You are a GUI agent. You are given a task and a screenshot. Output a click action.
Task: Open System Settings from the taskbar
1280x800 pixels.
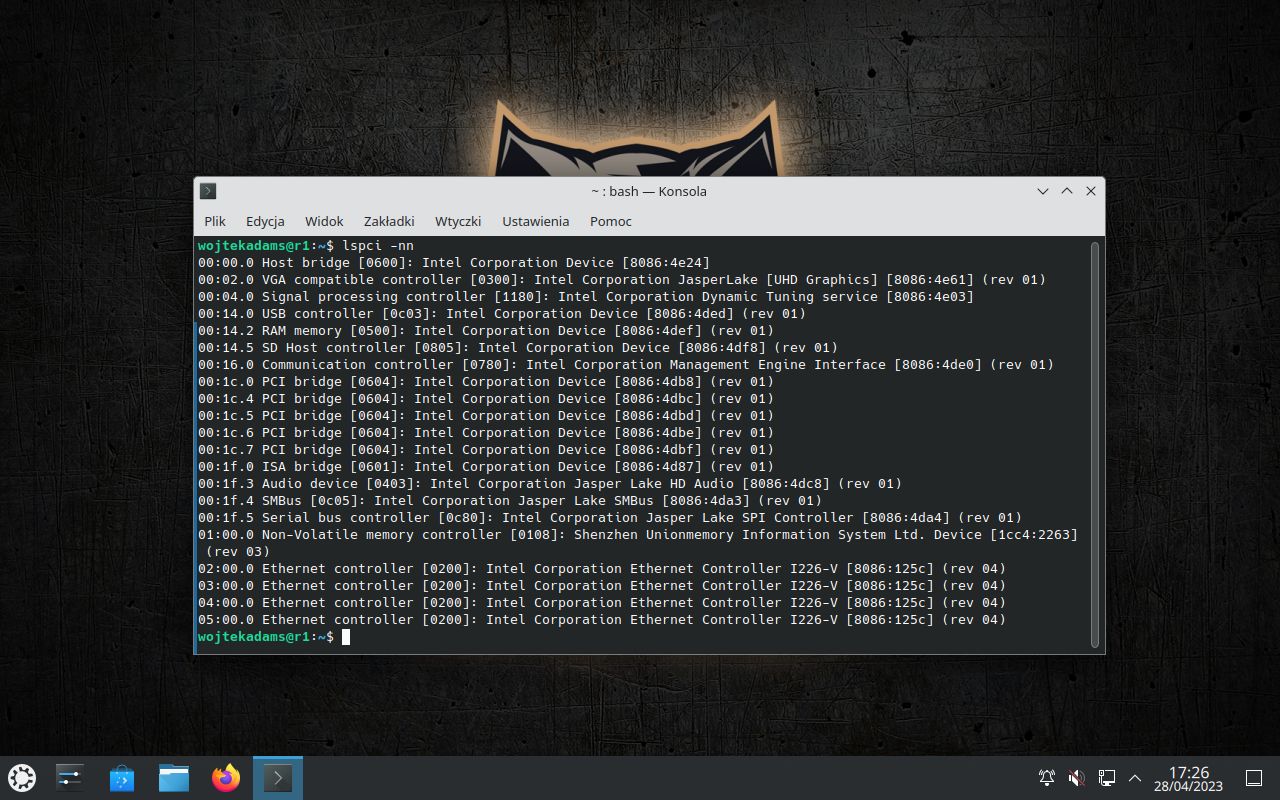coord(70,777)
